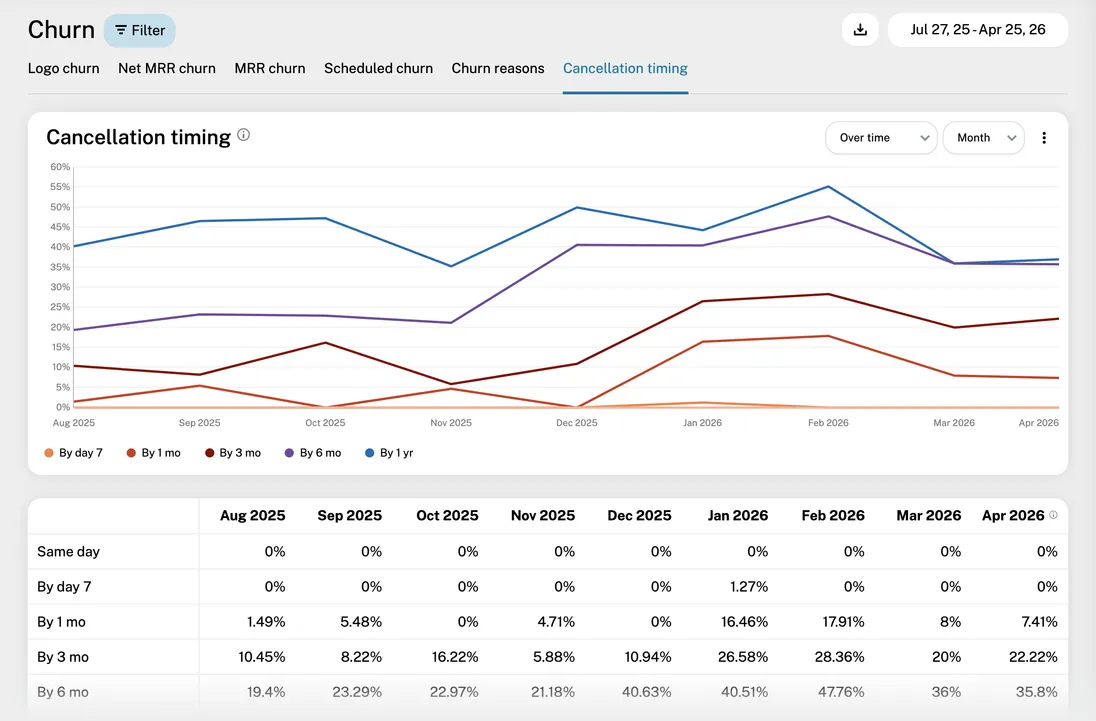Click the 47.76% cell in By 6 mo row

(841, 692)
